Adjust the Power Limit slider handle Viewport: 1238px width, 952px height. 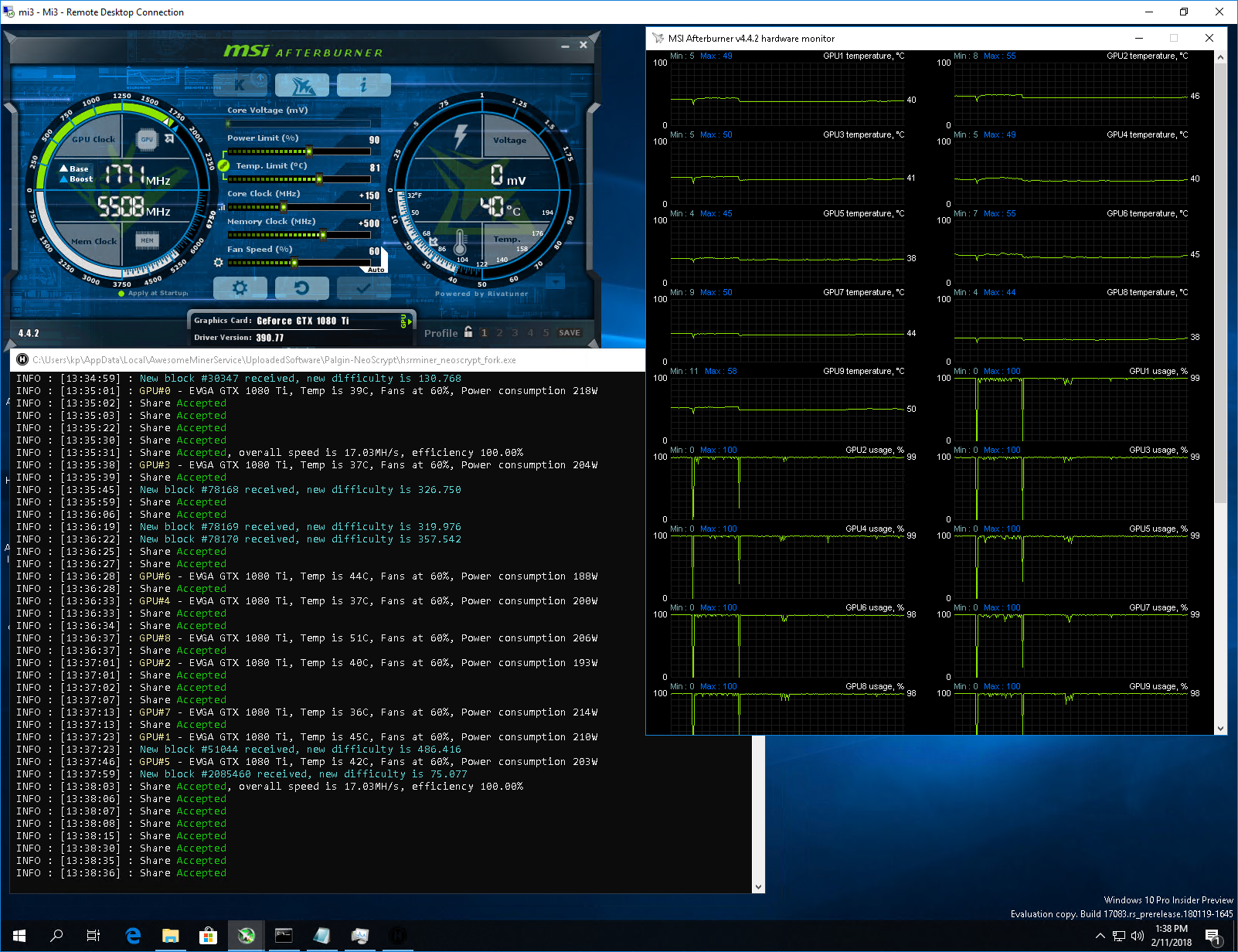(309, 151)
